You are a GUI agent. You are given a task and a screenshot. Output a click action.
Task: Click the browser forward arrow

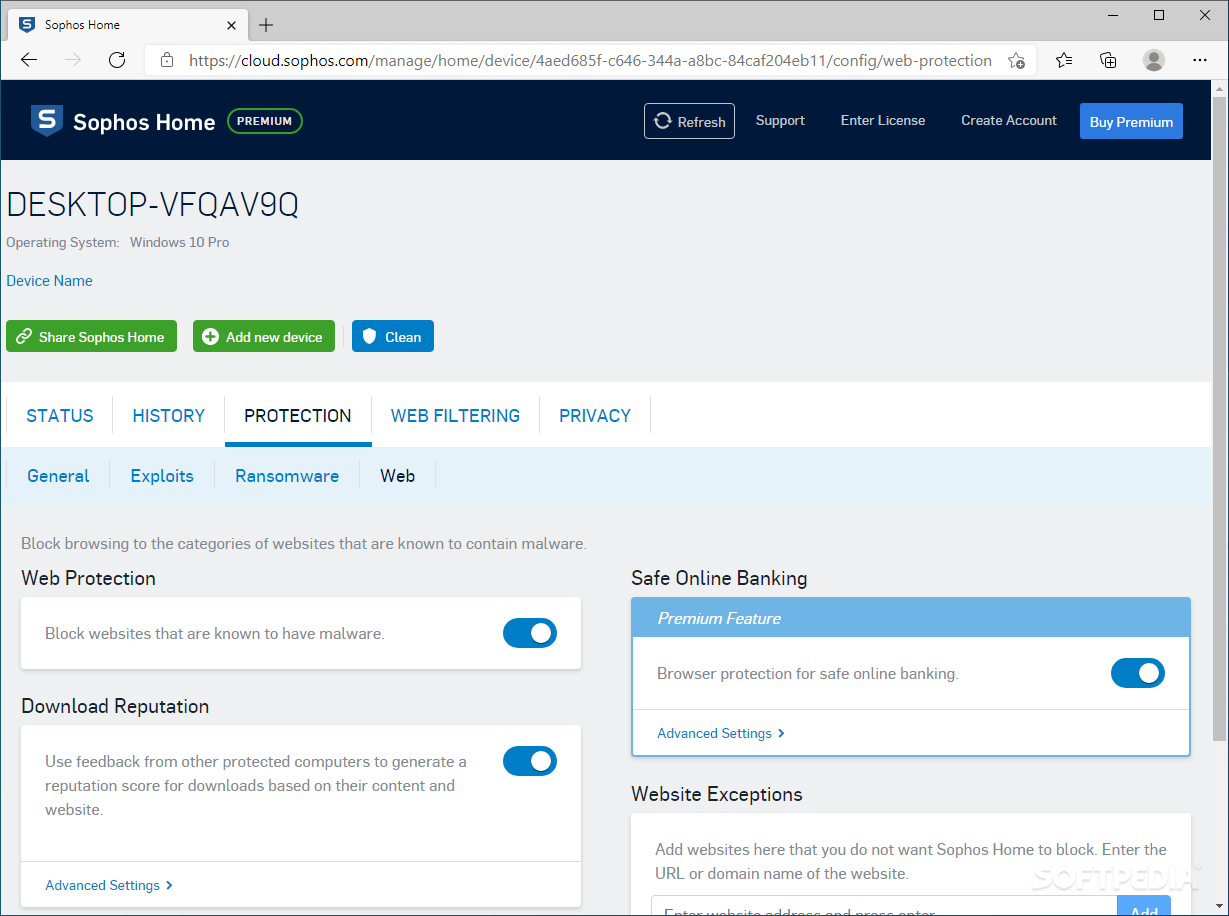pos(73,60)
